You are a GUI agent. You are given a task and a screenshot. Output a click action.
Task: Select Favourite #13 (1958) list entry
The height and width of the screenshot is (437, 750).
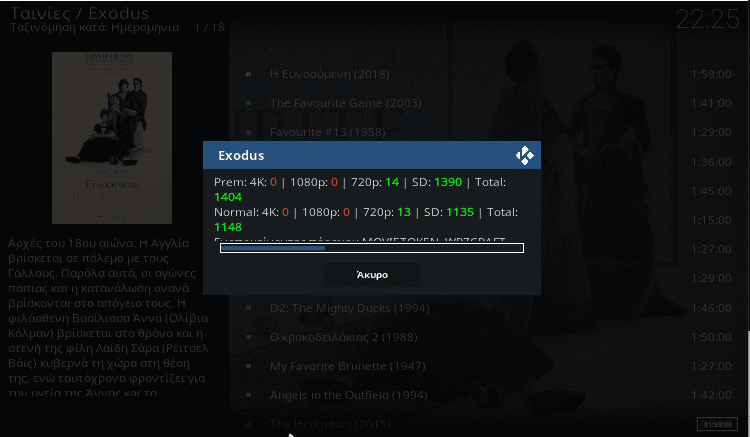coord(328,132)
